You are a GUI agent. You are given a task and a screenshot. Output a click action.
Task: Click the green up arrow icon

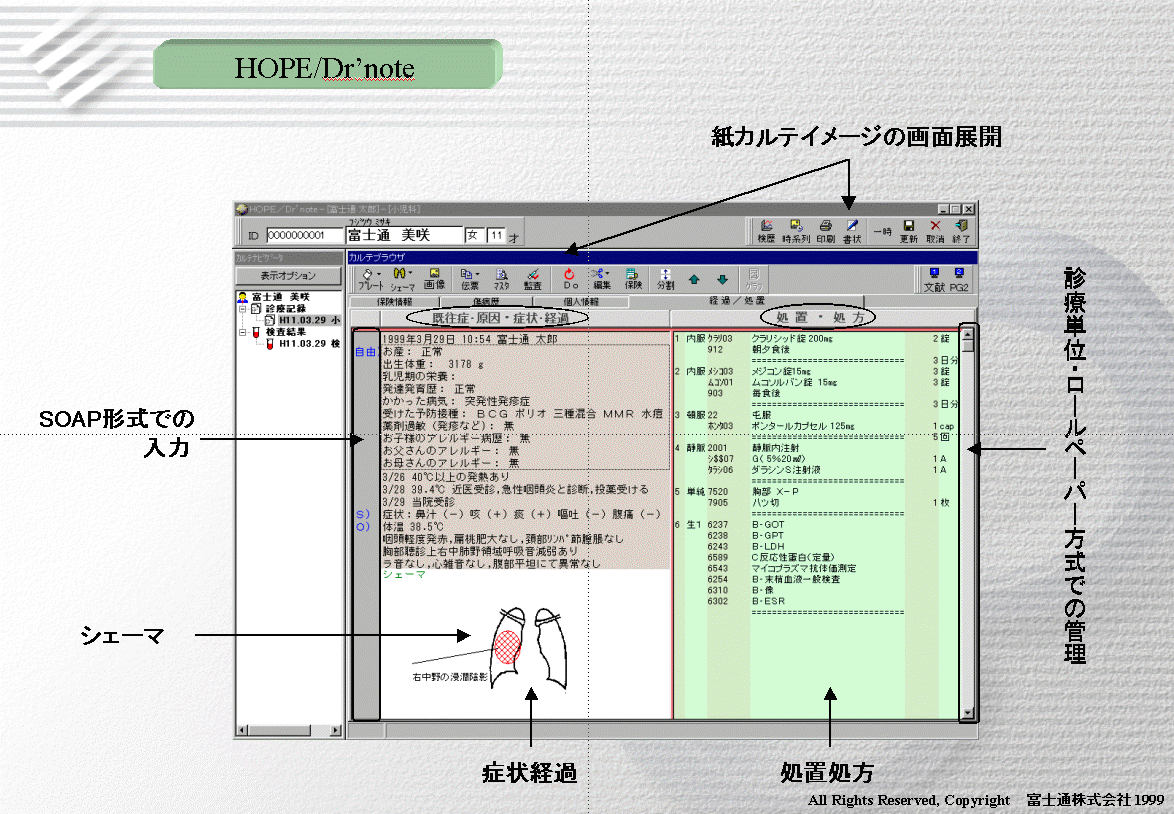point(695,278)
